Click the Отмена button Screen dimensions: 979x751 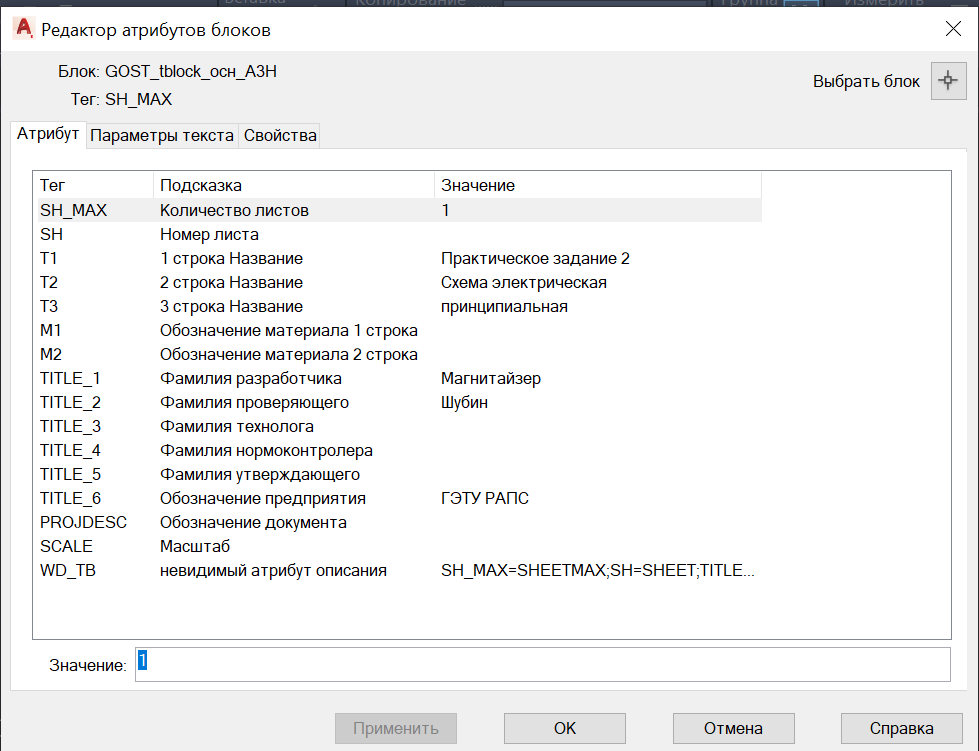click(733, 729)
